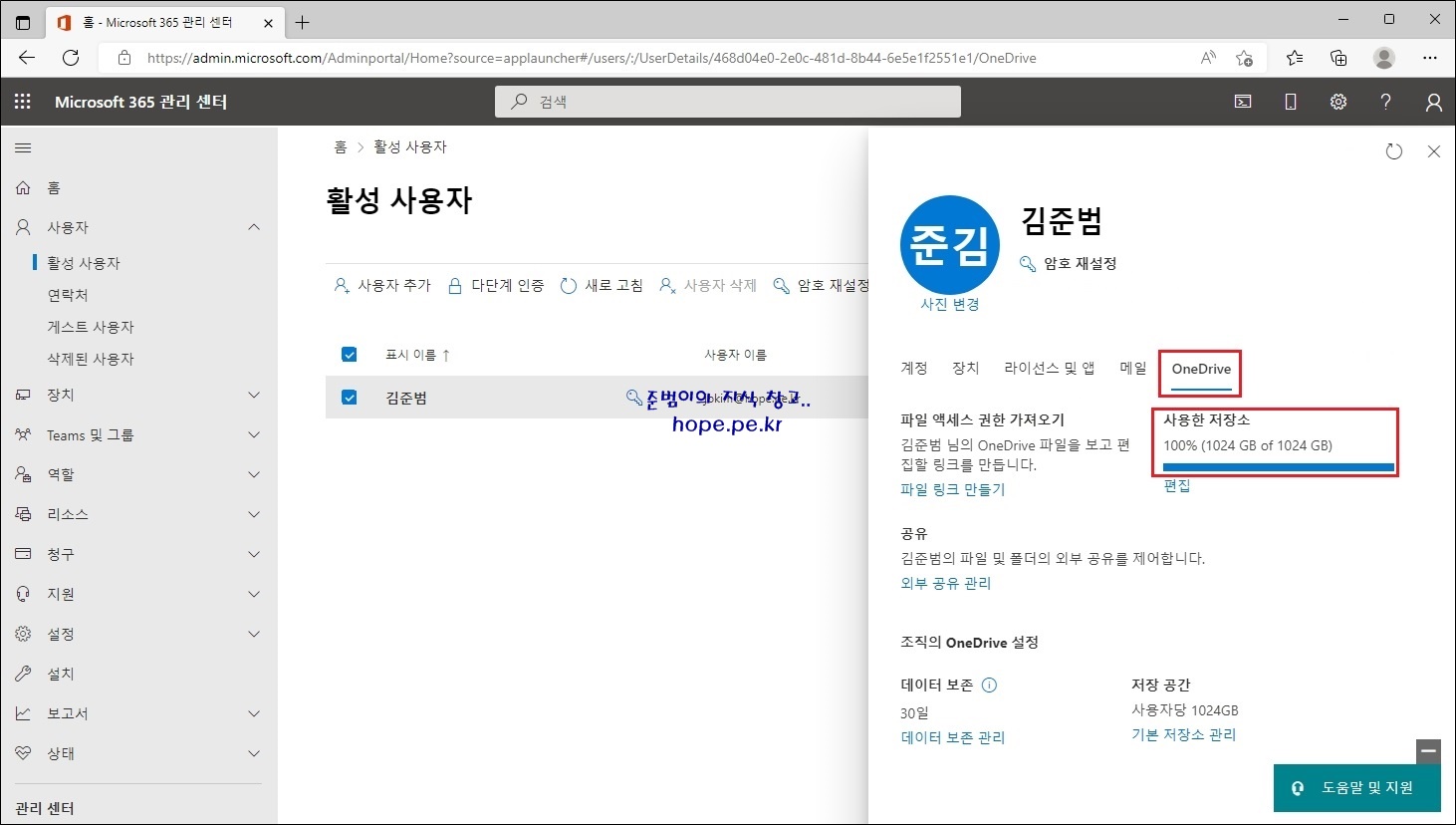This screenshot has width=1456, height=825.
Task: Expand the 장치 navigation section
Action: [x=254, y=395]
